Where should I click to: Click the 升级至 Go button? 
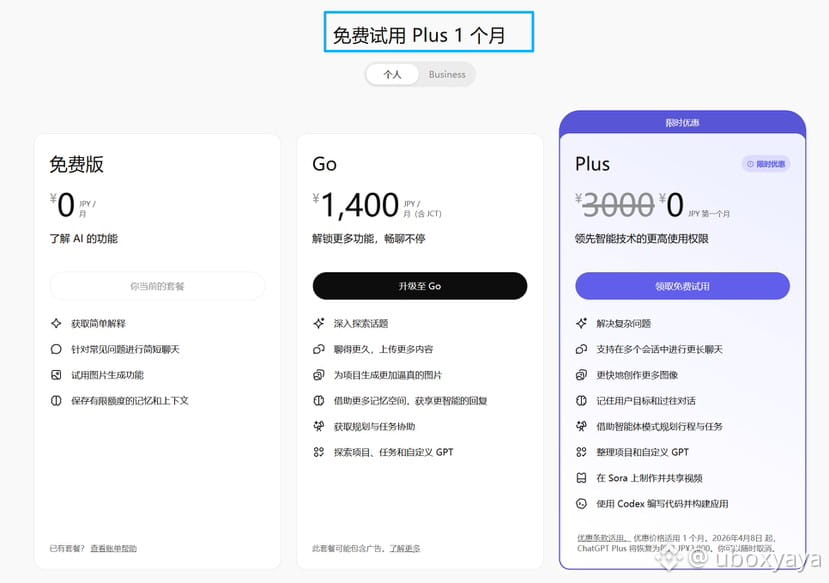coord(420,286)
